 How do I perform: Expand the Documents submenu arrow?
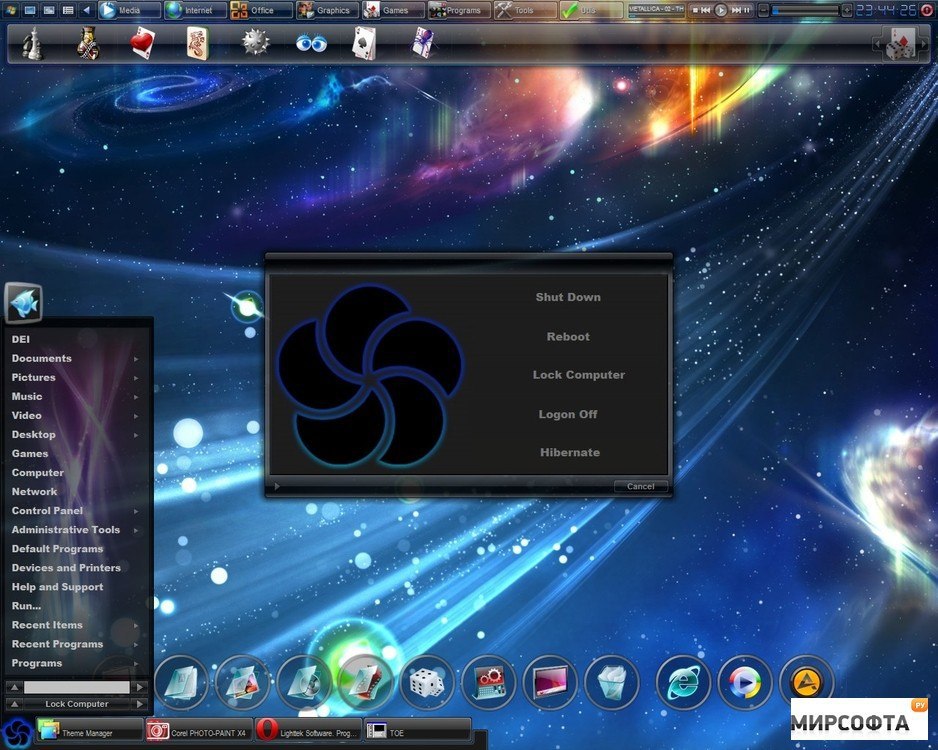tap(136, 359)
